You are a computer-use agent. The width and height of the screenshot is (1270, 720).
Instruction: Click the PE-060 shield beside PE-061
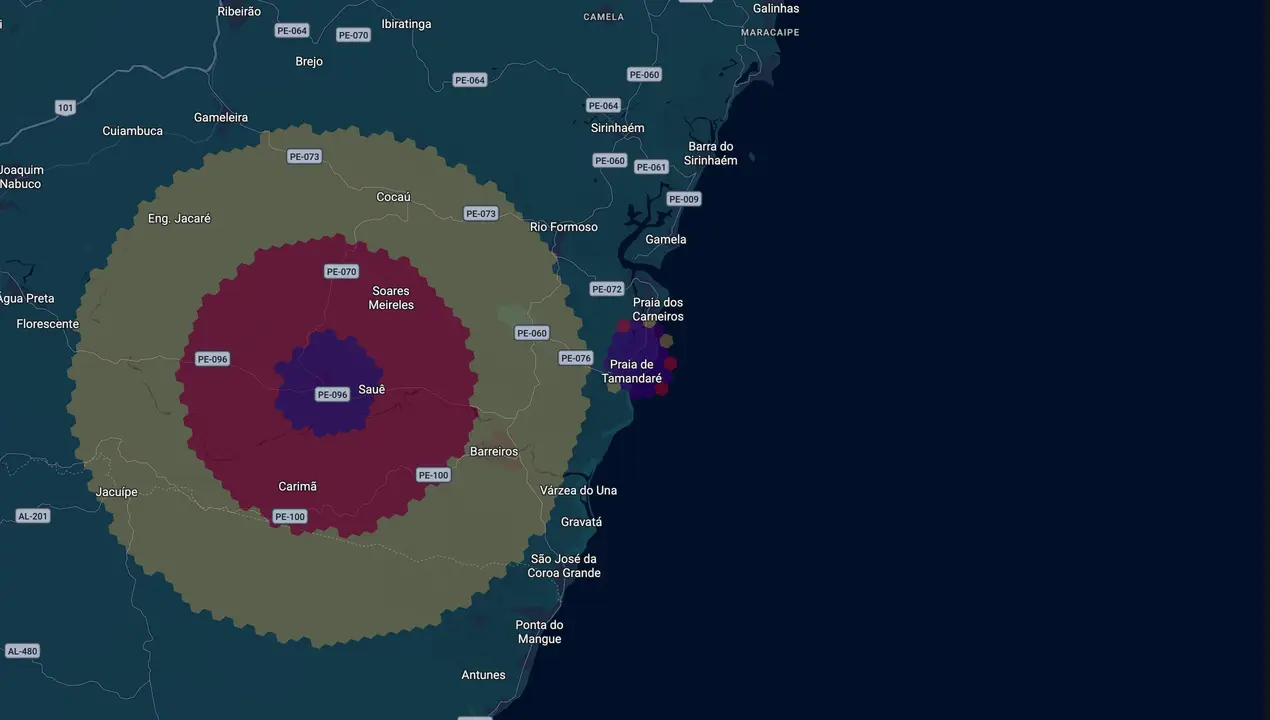pyautogui.click(x=610, y=161)
